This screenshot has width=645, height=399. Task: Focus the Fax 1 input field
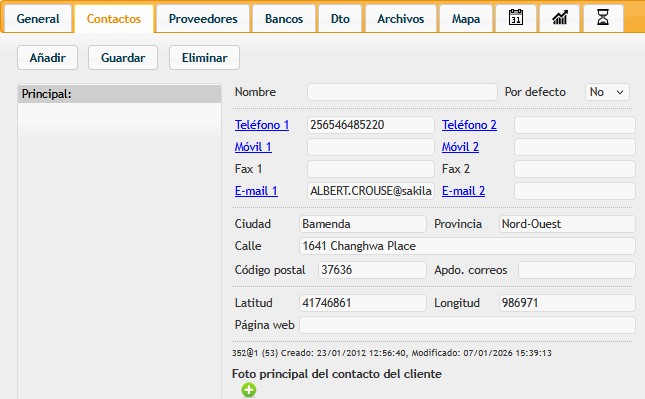pyautogui.click(x=371, y=169)
